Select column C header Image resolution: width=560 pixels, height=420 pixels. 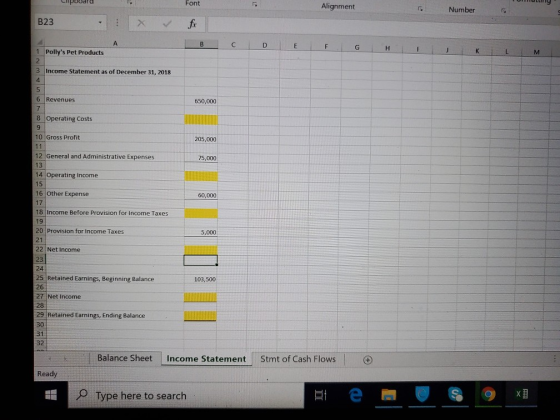[233, 45]
